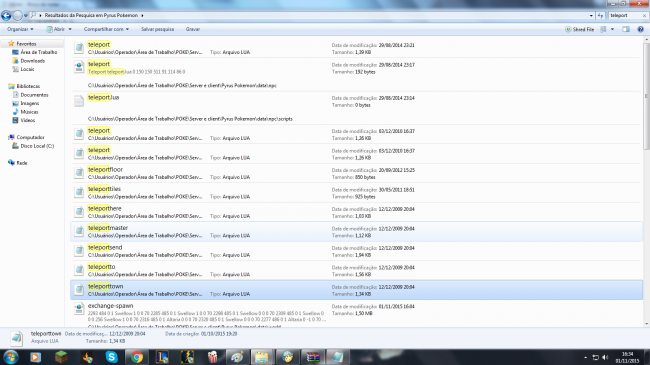Click the blank icon of teleport.lua
Viewport: 650px width, 365px height.
[79, 100]
